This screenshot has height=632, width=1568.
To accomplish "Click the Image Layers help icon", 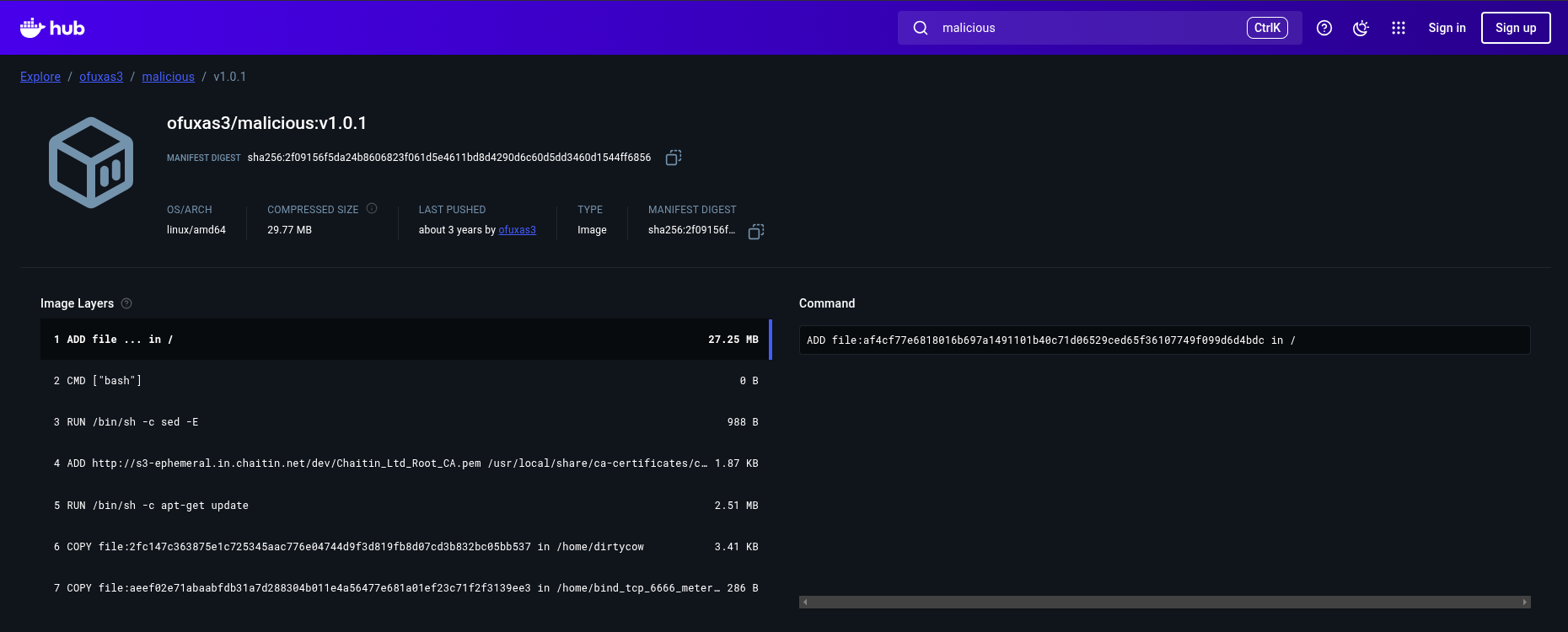I will (126, 303).
